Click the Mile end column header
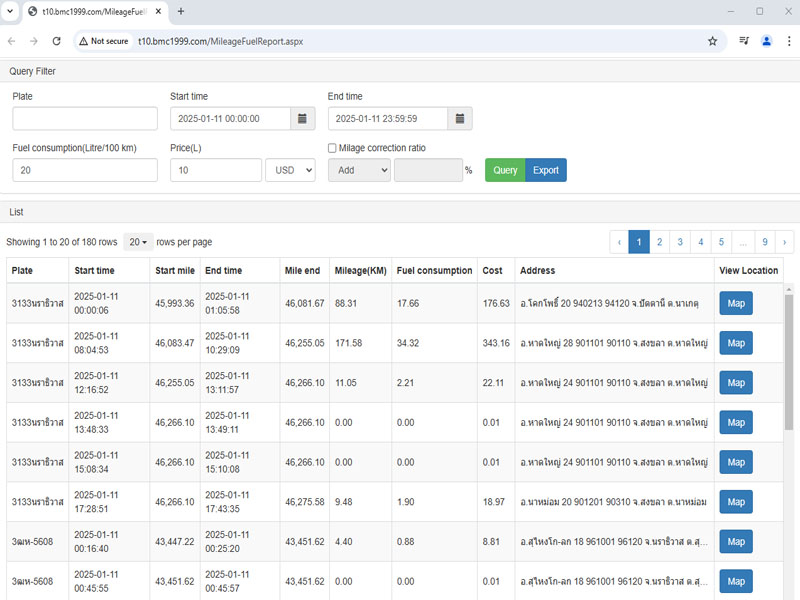 (303, 271)
